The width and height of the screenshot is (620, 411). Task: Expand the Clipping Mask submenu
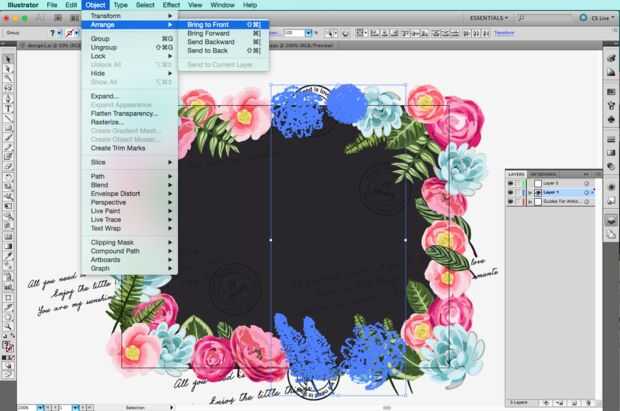tap(129, 242)
